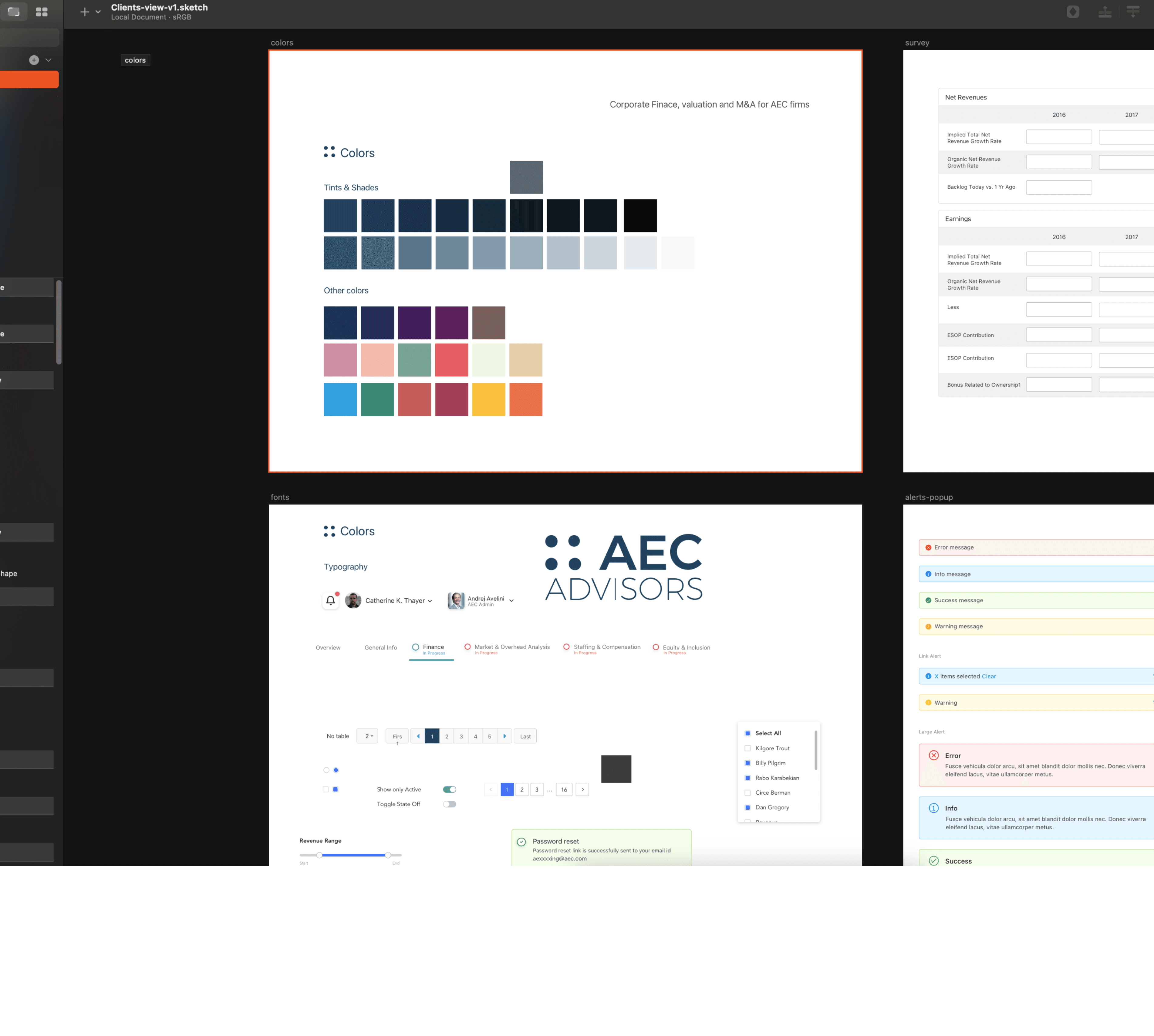The width and height of the screenshot is (1154, 1036).
Task: Click the Last pagination button
Action: click(525, 736)
